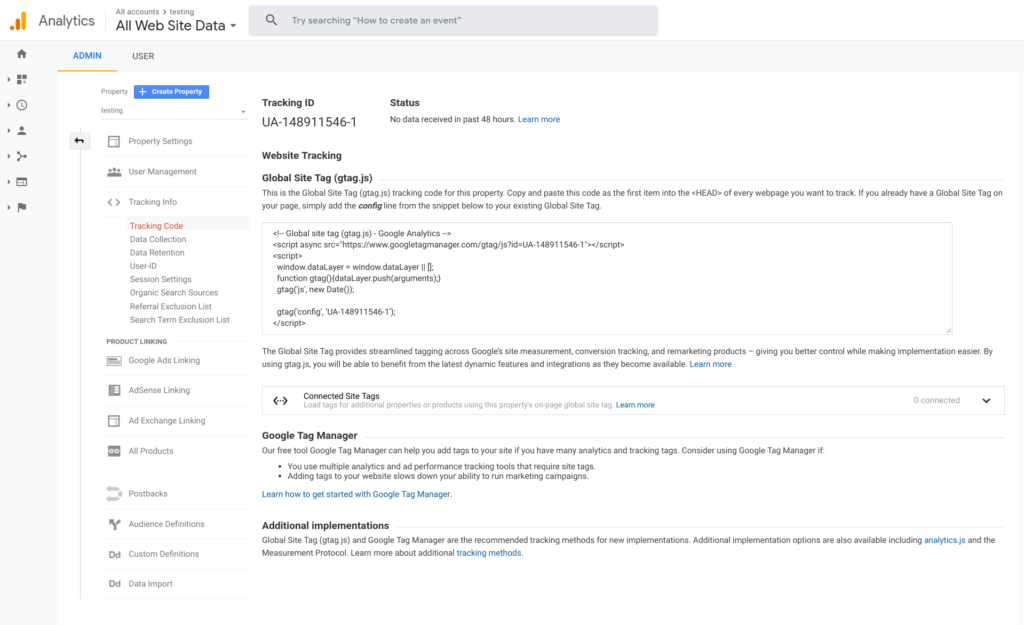The image size is (1024, 625).
Task: Open Audience Definitions label
Action: point(166,524)
